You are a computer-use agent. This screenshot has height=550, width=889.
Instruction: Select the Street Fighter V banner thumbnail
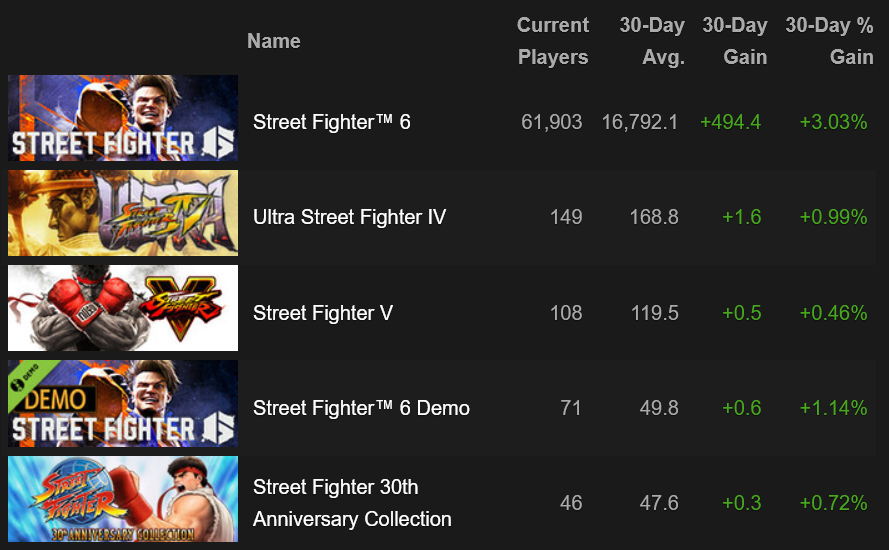tap(123, 308)
